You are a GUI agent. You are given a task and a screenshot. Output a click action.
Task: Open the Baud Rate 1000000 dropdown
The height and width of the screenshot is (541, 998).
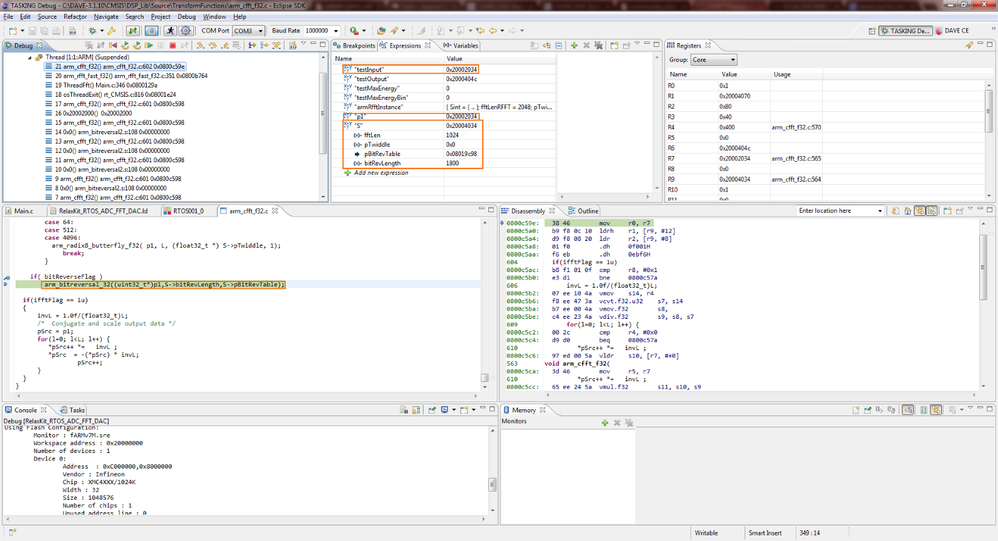336,31
